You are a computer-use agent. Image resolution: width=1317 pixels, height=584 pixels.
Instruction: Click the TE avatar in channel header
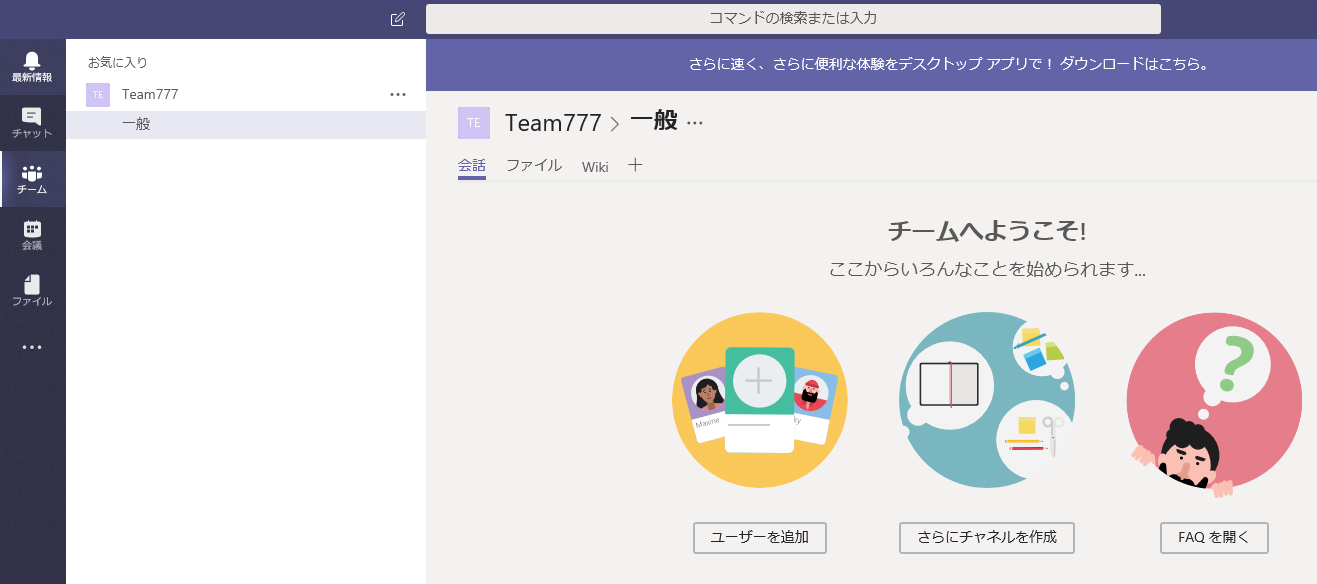[474, 123]
